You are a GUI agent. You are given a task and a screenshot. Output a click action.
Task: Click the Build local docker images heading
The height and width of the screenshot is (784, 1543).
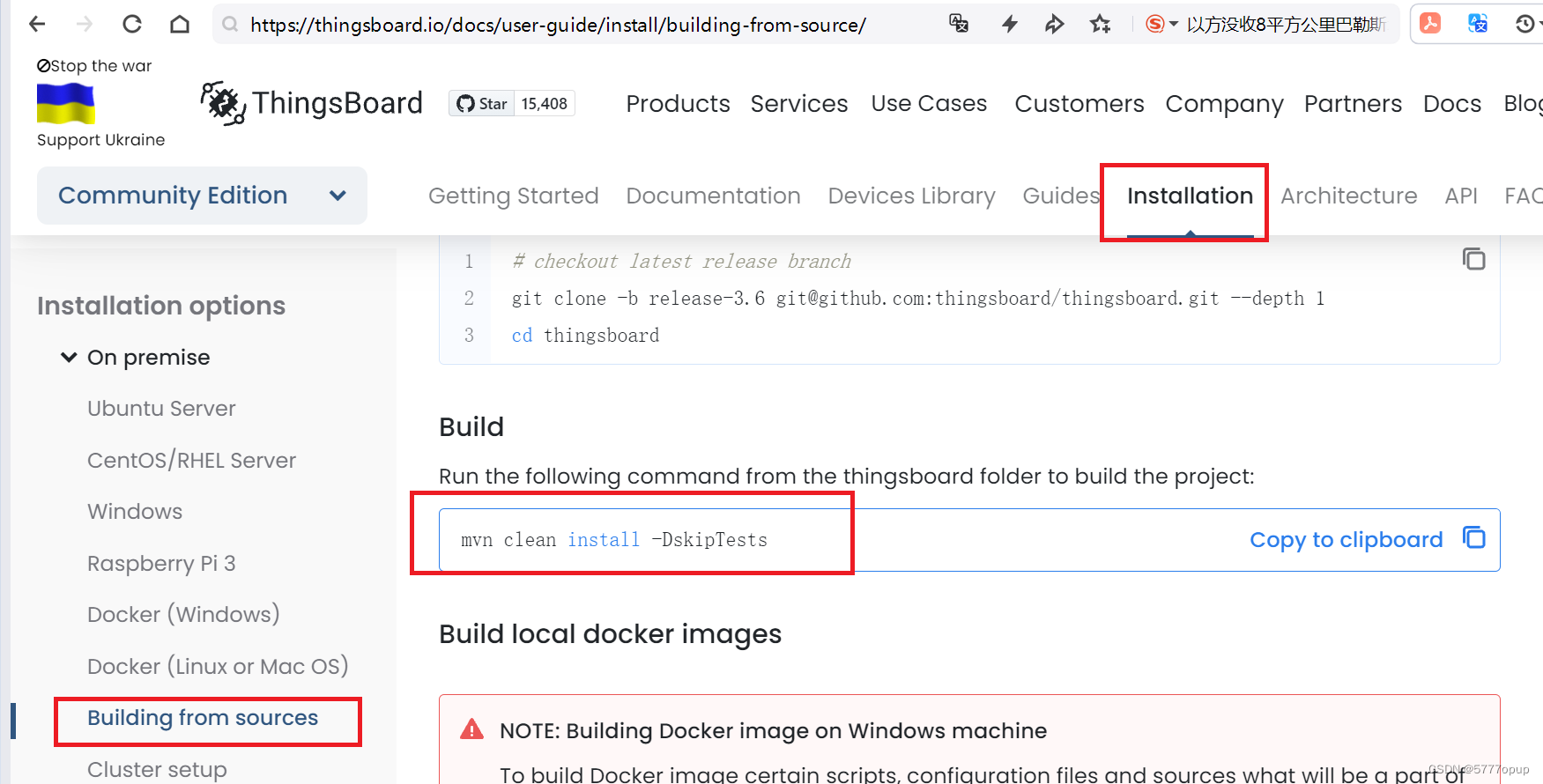coord(610,634)
